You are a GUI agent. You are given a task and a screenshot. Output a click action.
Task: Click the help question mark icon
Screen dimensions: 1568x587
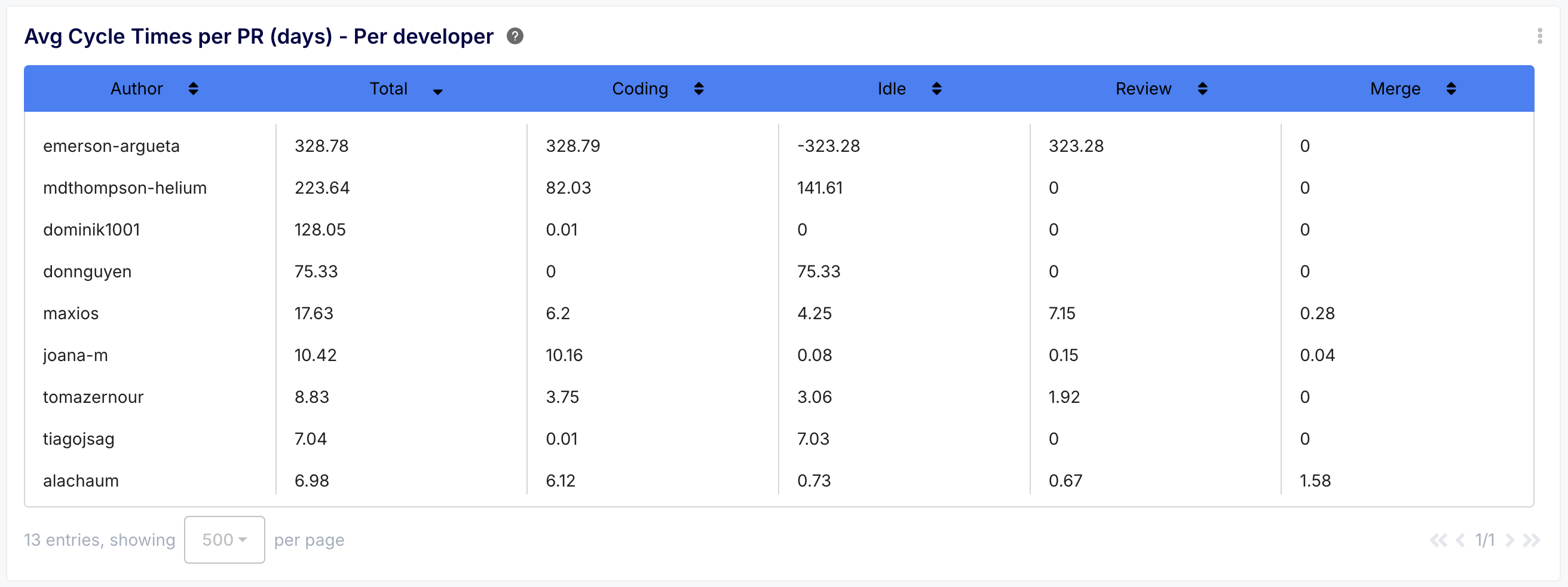514,36
